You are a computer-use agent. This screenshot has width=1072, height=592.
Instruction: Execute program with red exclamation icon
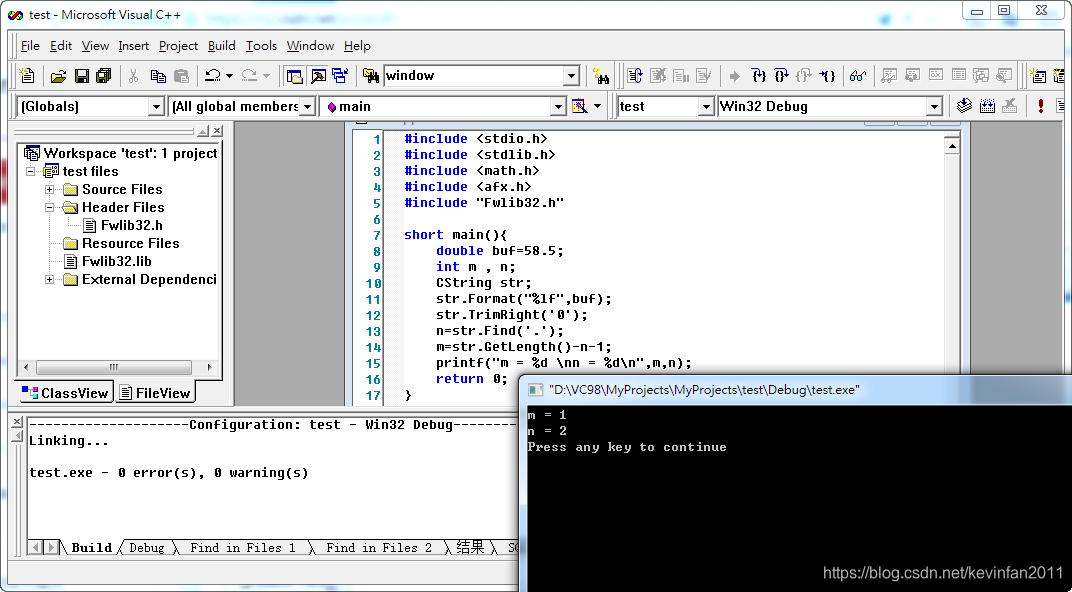click(x=1041, y=106)
